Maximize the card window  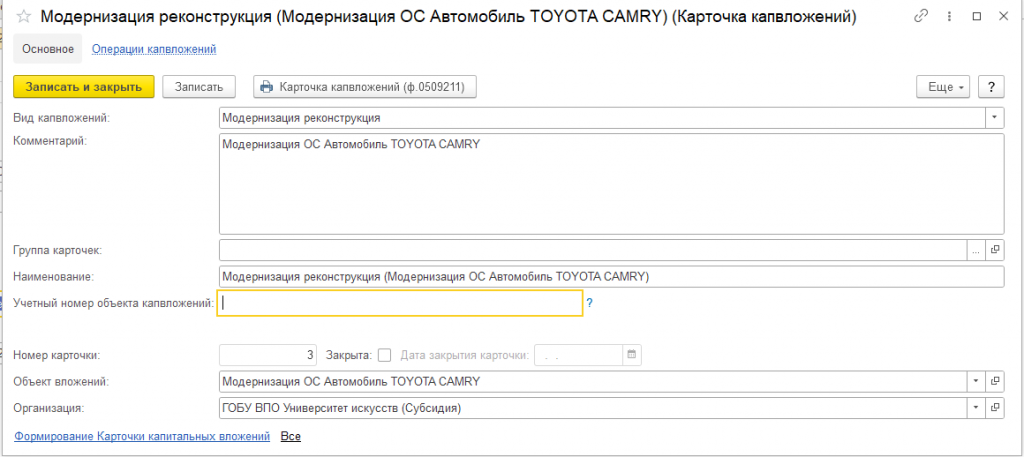pyautogui.click(x=977, y=17)
